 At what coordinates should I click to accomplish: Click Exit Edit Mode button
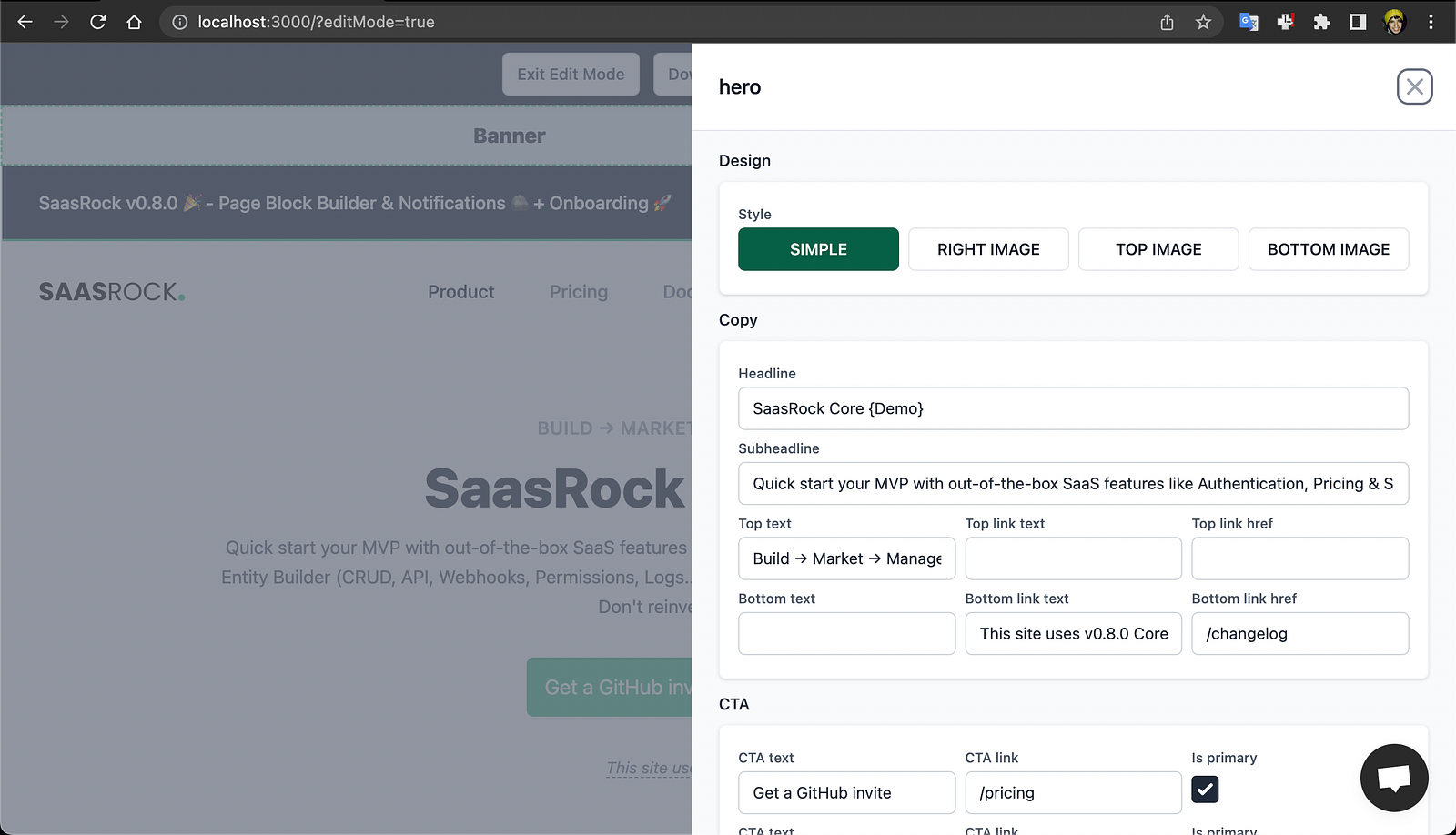571,75
